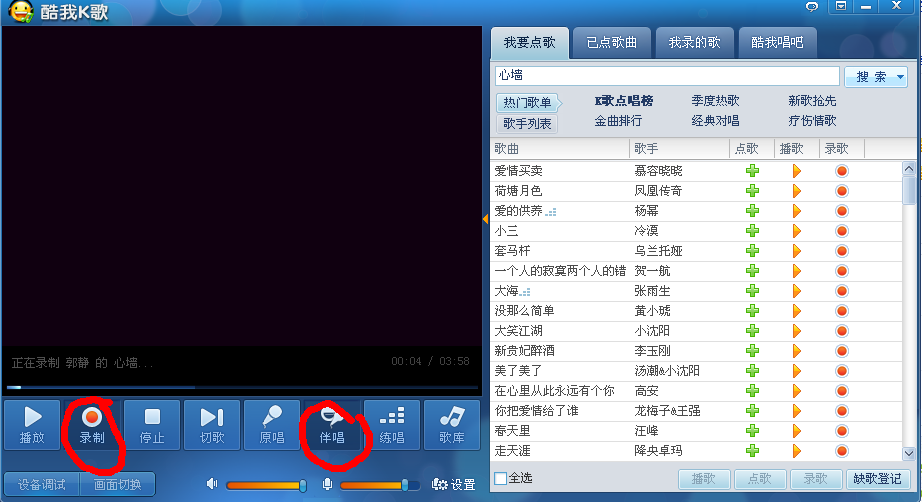Play 一个人的寂寞两个人的错
922x502 pixels.
coord(796,271)
